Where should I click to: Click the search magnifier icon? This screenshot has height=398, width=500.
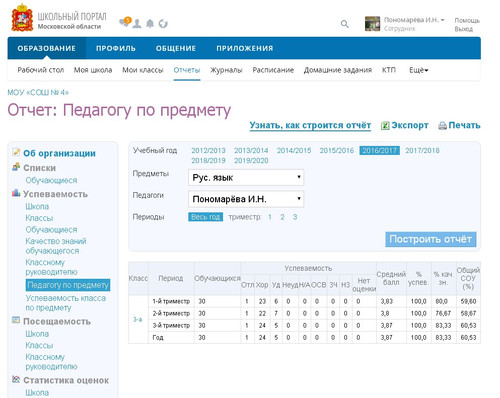345,24
